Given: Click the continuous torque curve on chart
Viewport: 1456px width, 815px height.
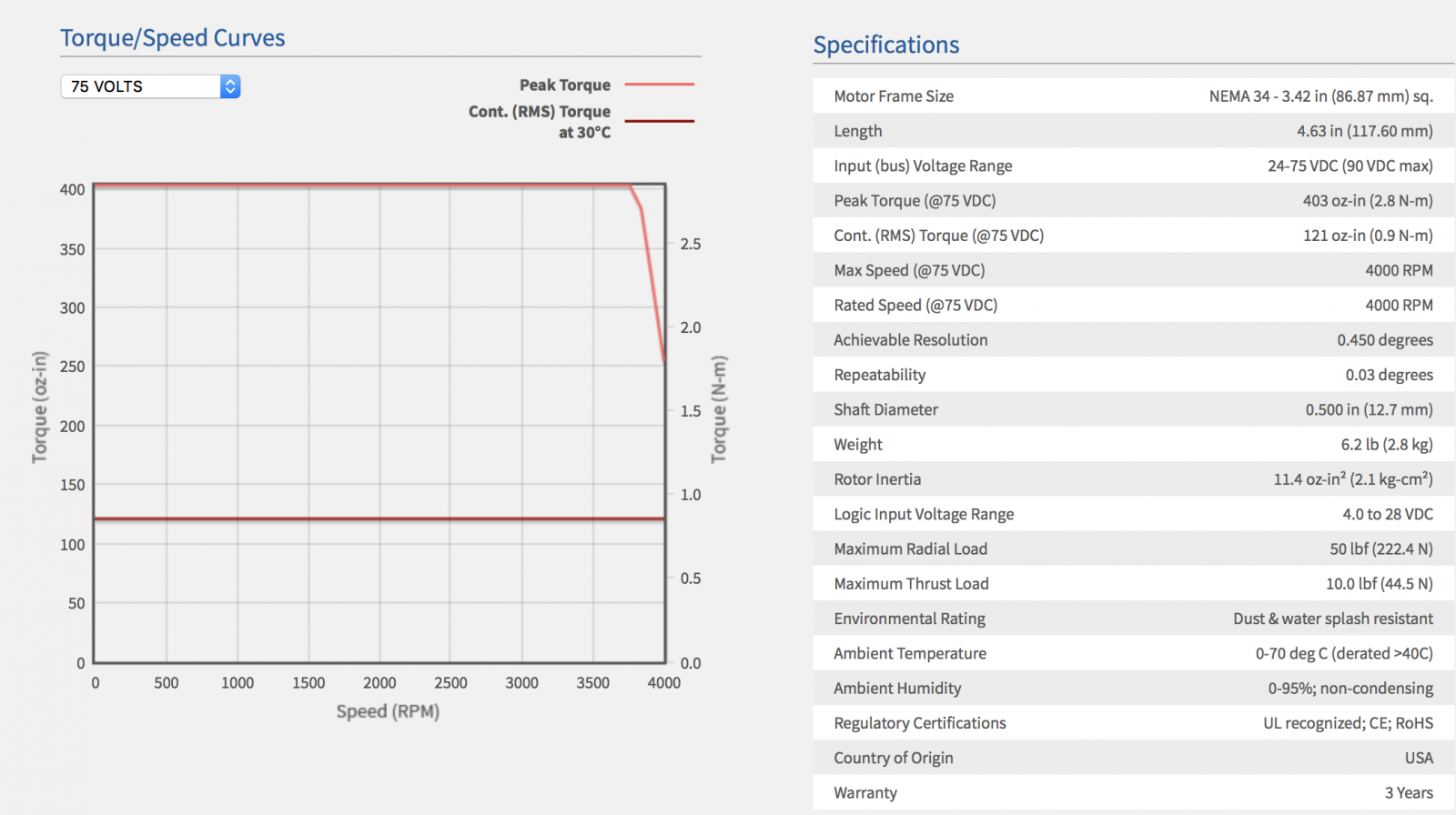Looking at the screenshot, I should [x=379, y=518].
